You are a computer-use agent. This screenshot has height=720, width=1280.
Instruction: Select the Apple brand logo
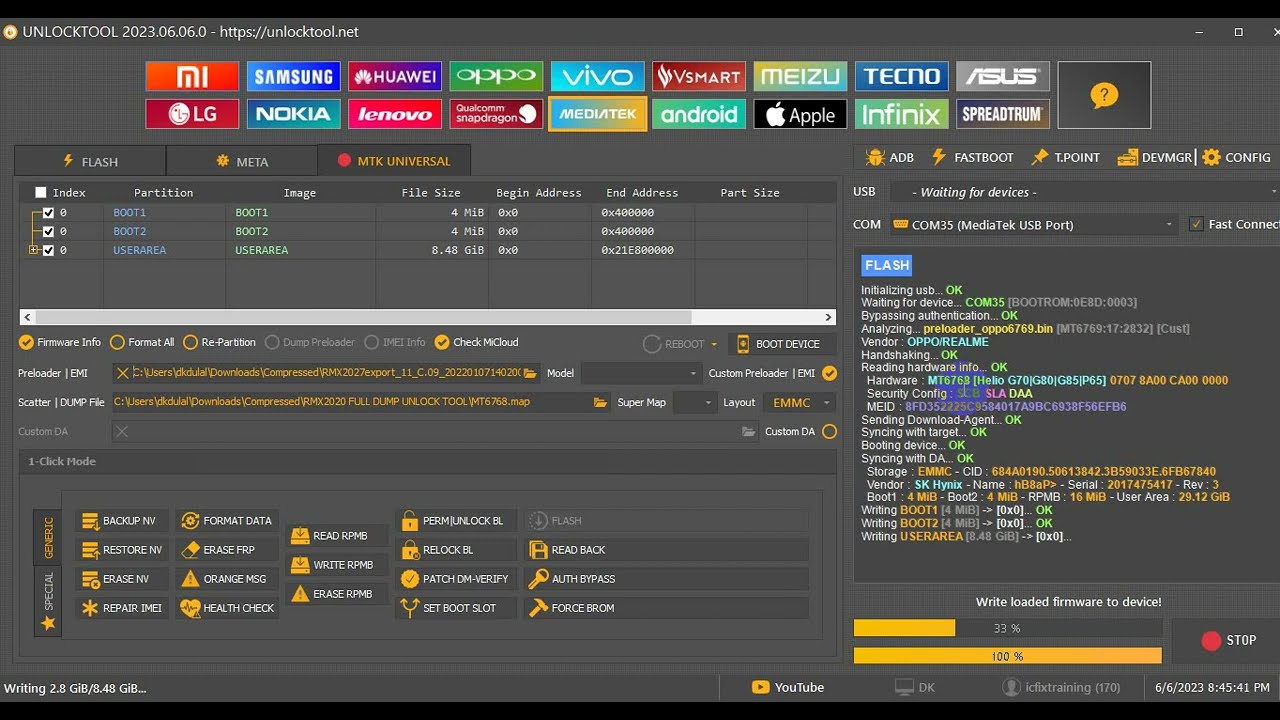[800, 114]
